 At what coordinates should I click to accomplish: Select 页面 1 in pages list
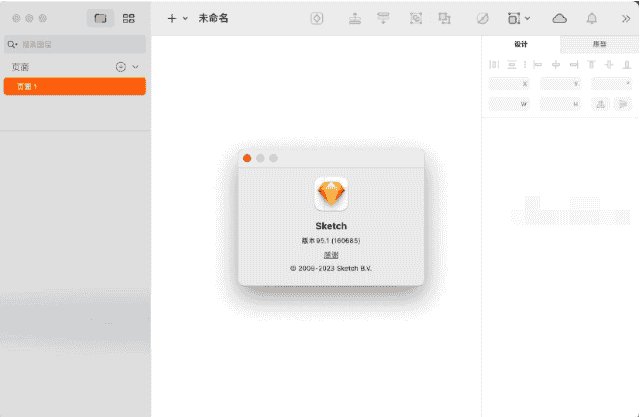click(x=75, y=87)
